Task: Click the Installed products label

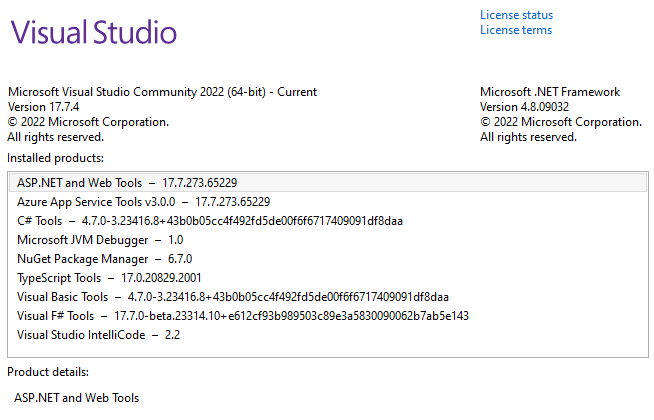Action: (x=55, y=158)
